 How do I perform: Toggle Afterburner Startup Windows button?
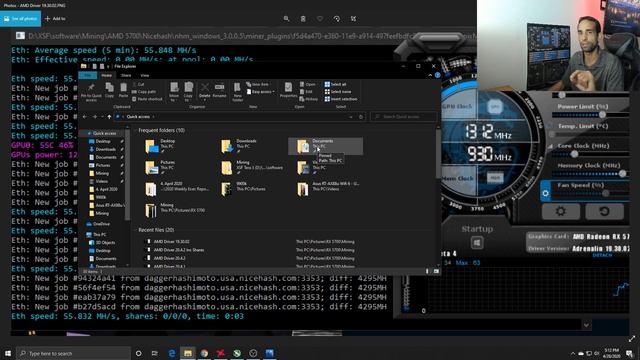tap(477, 243)
